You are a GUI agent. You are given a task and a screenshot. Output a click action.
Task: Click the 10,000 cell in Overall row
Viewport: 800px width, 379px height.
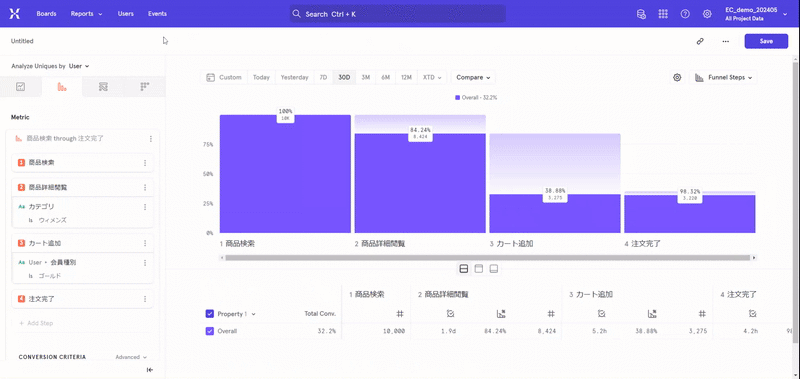393,331
